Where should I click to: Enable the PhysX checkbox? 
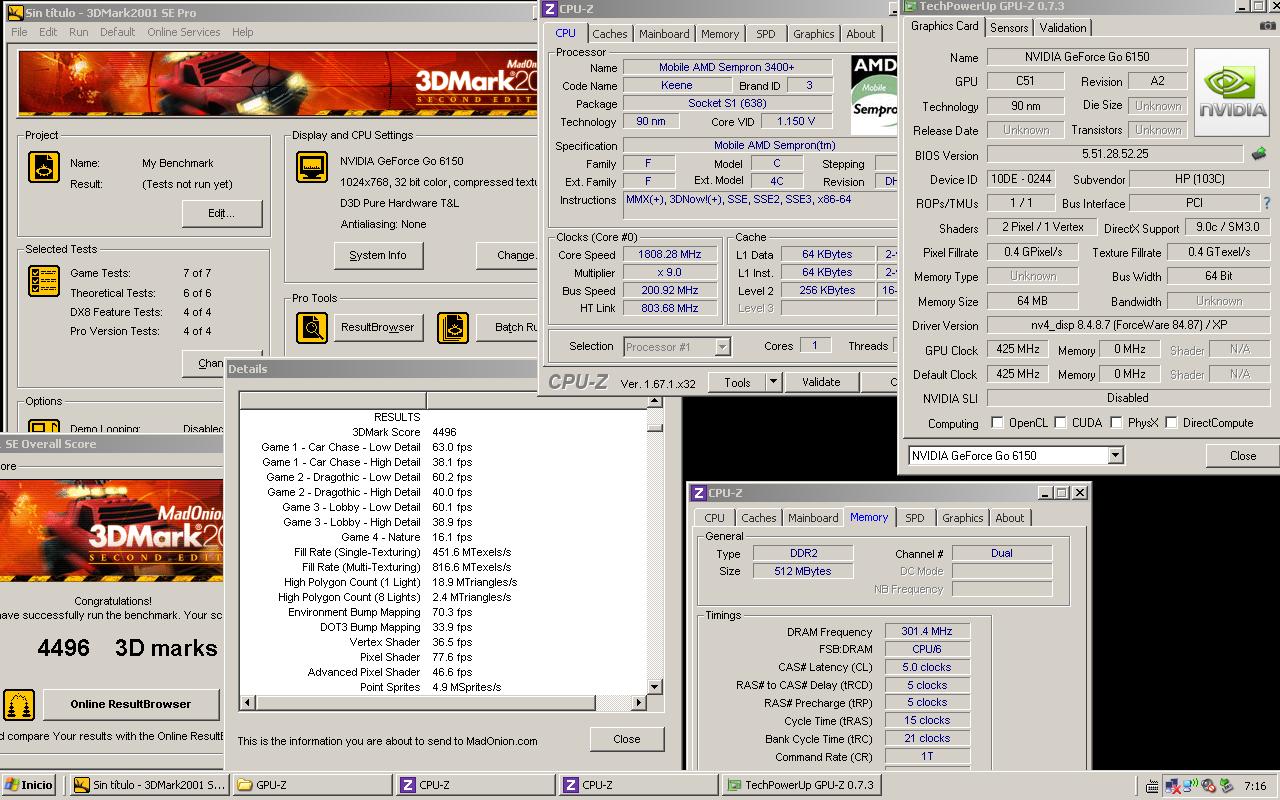(1115, 423)
